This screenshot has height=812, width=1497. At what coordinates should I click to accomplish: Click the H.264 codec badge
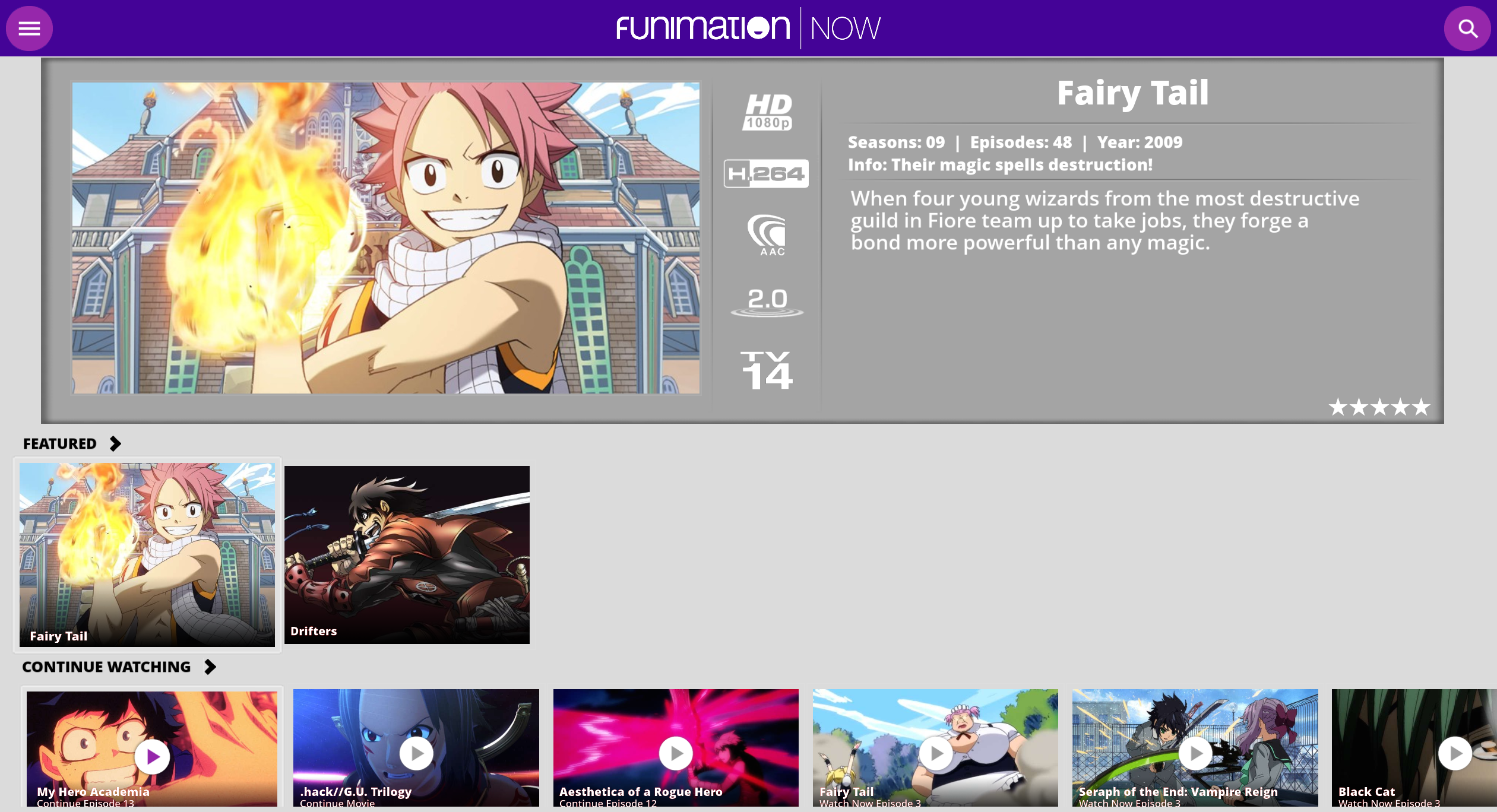[x=766, y=173]
